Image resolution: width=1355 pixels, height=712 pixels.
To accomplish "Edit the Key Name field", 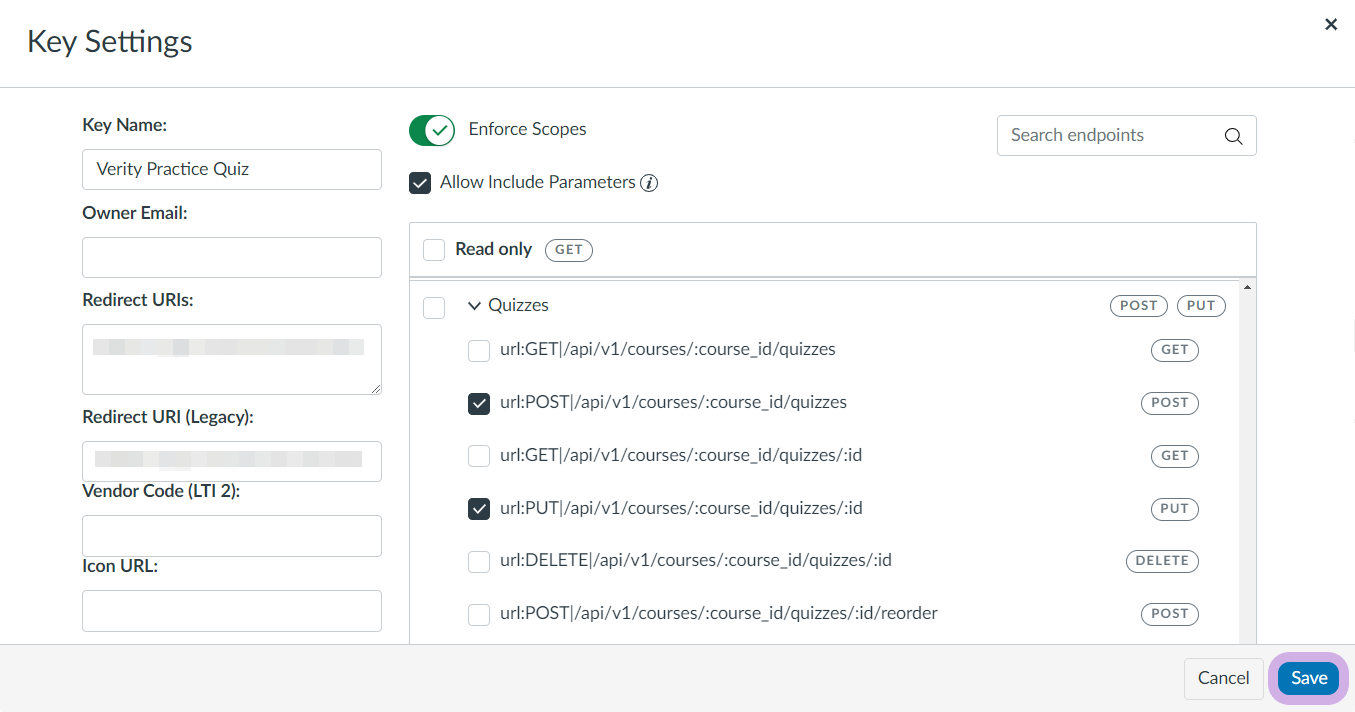I will coord(232,169).
